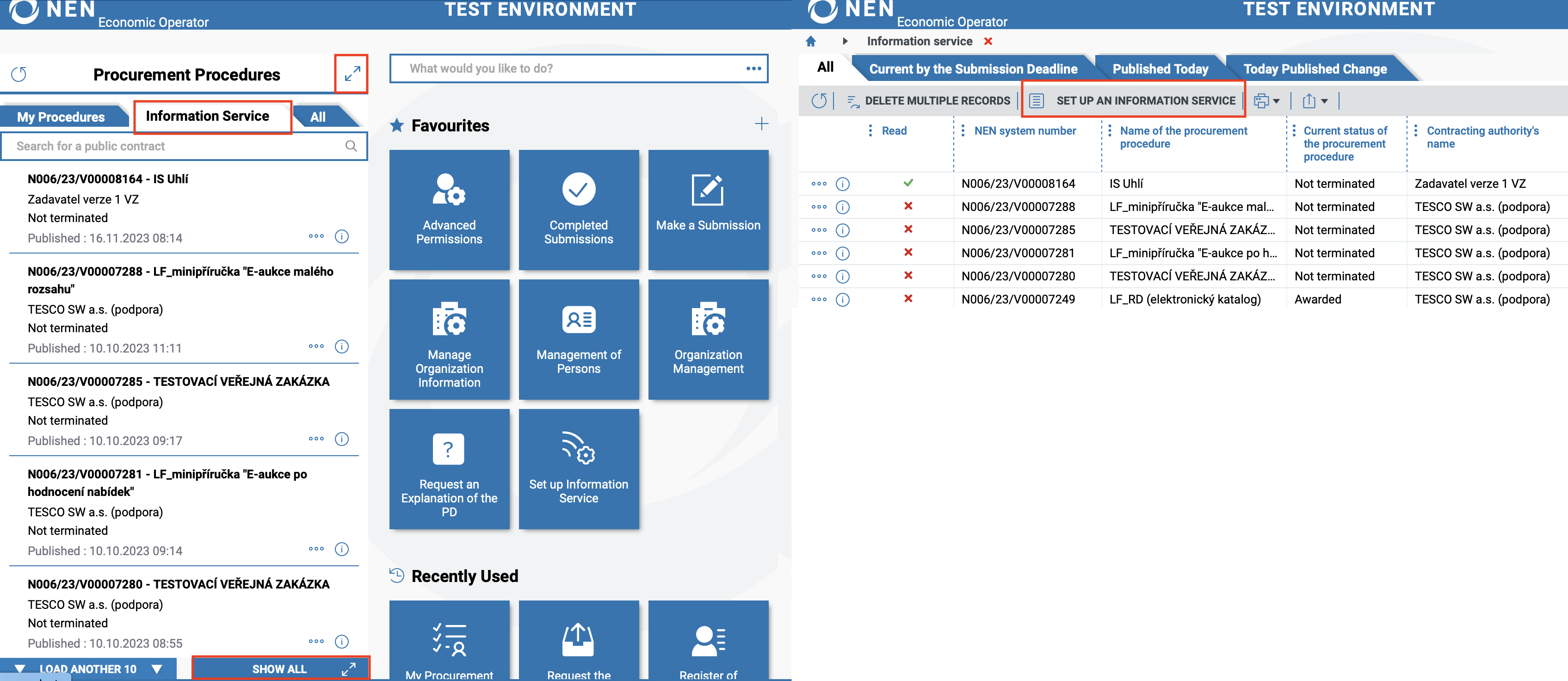This screenshot has height=681, width=1568.
Task: Click the refresh icon beside Procurement Procedures
Action: pos(19,74)
